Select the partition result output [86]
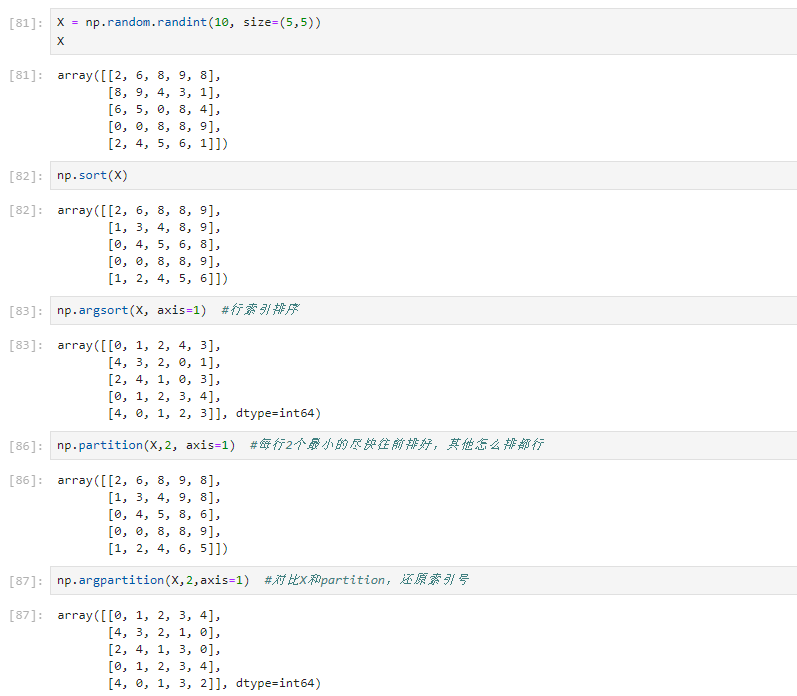Viewport: 797px width, 696px height. 142,515
